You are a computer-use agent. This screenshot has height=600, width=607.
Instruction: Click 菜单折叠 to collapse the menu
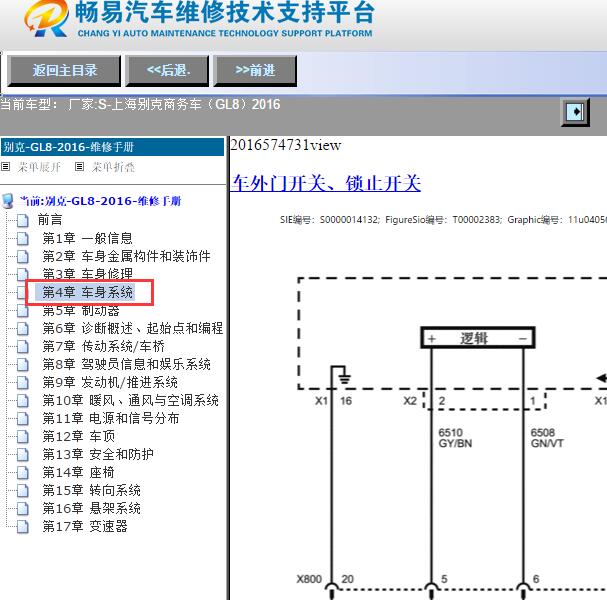pos(113,167)
